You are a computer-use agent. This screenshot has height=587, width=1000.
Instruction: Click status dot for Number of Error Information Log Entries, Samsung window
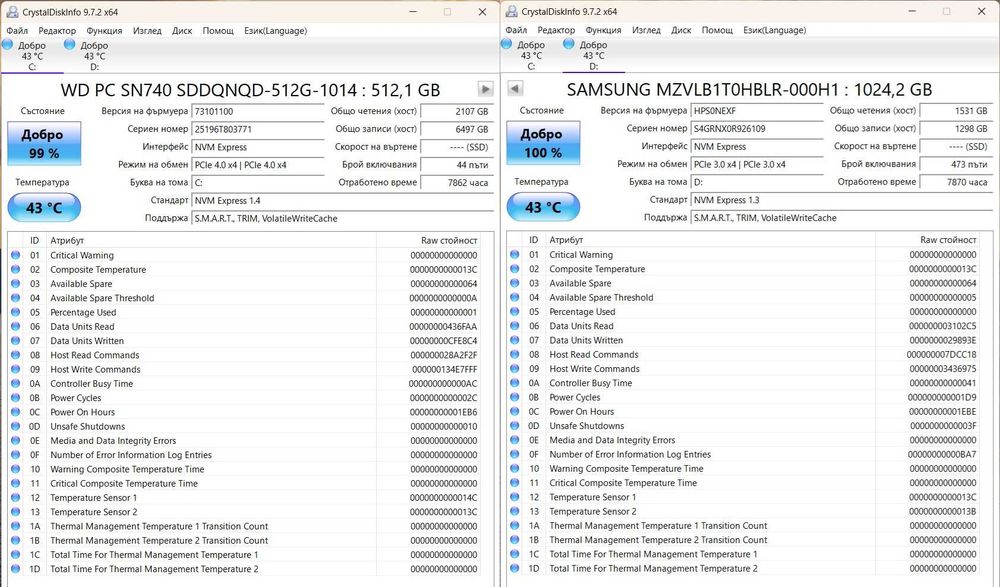click(x=515, y=454)
